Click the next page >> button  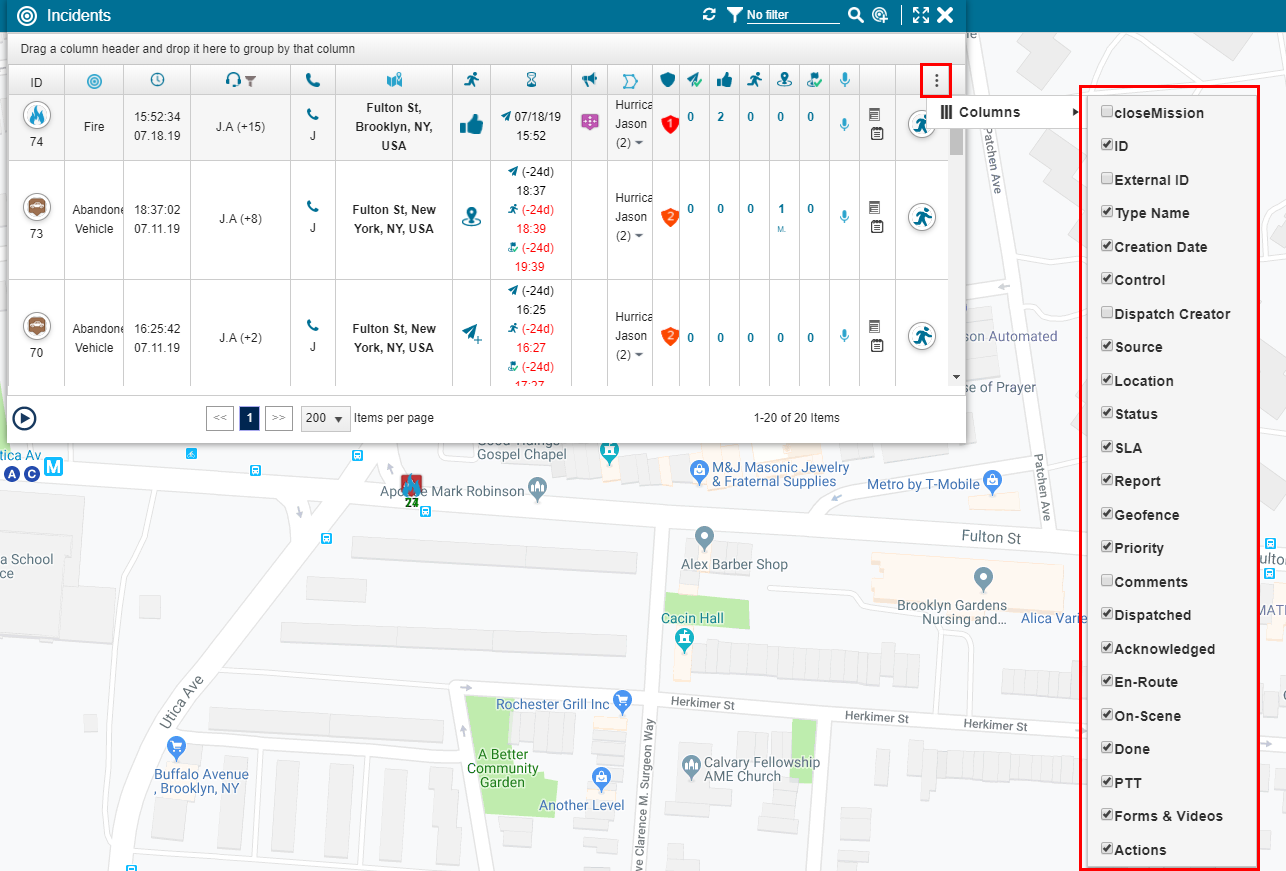[x=279, y=418]
